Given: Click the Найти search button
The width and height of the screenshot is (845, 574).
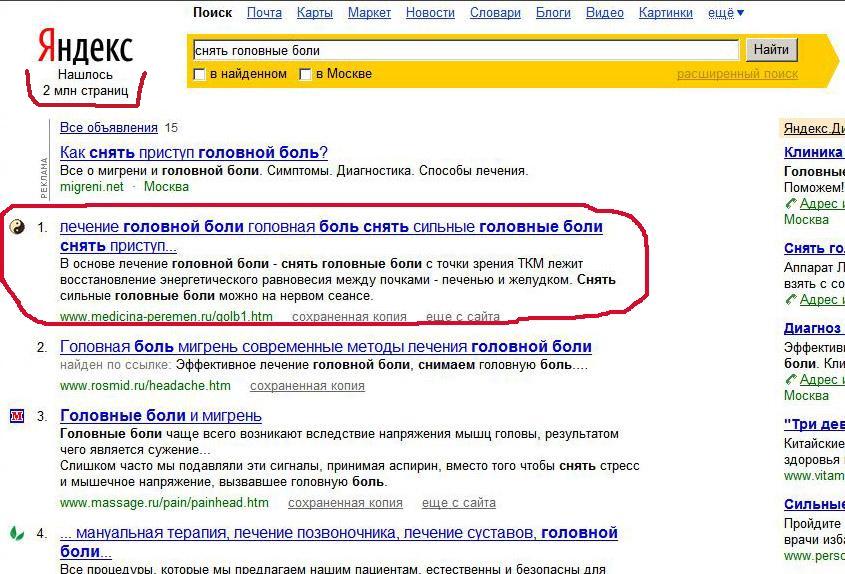Looking at the screenshot, I should [x=771, y=50].
